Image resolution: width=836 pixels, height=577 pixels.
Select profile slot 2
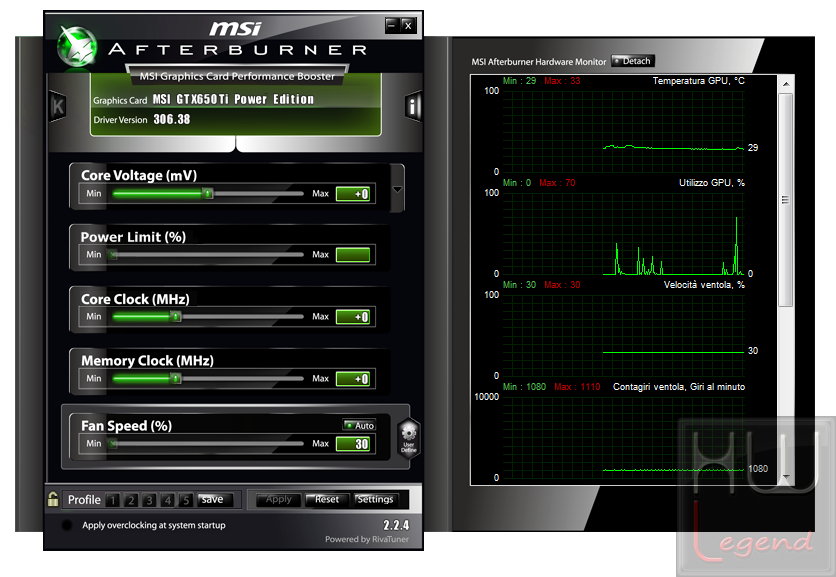click(131, 500)
